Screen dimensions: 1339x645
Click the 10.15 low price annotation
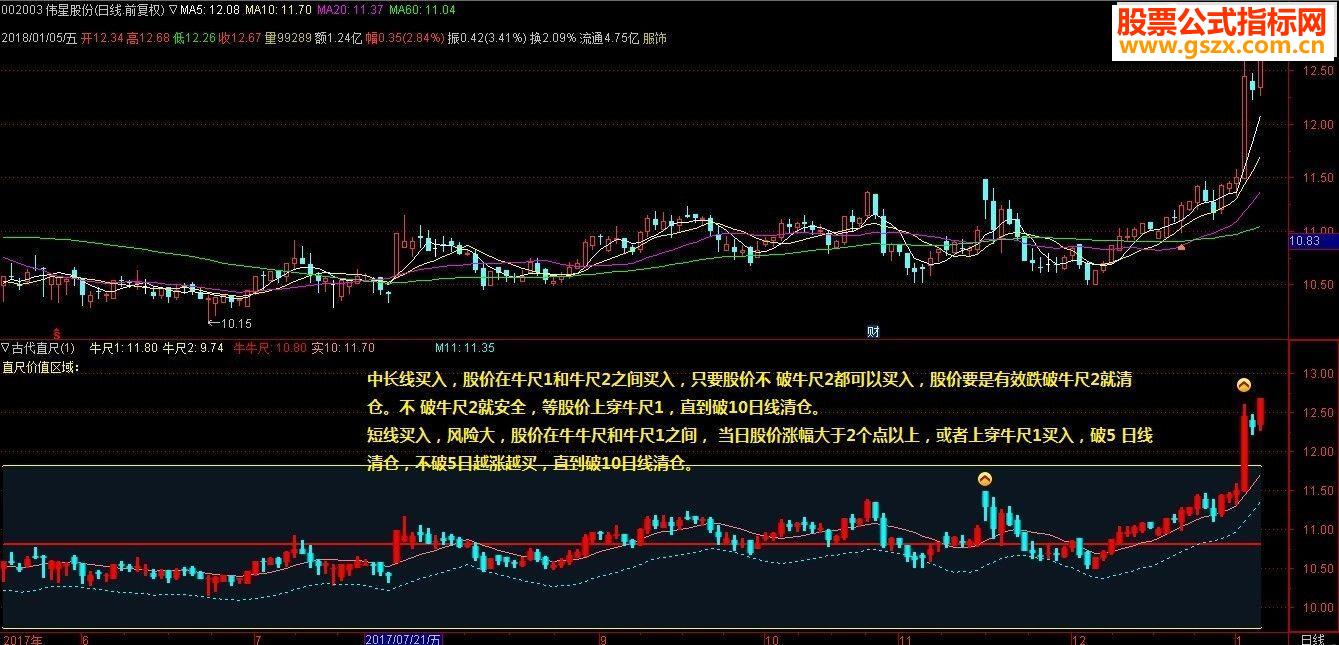coord(230,323)
